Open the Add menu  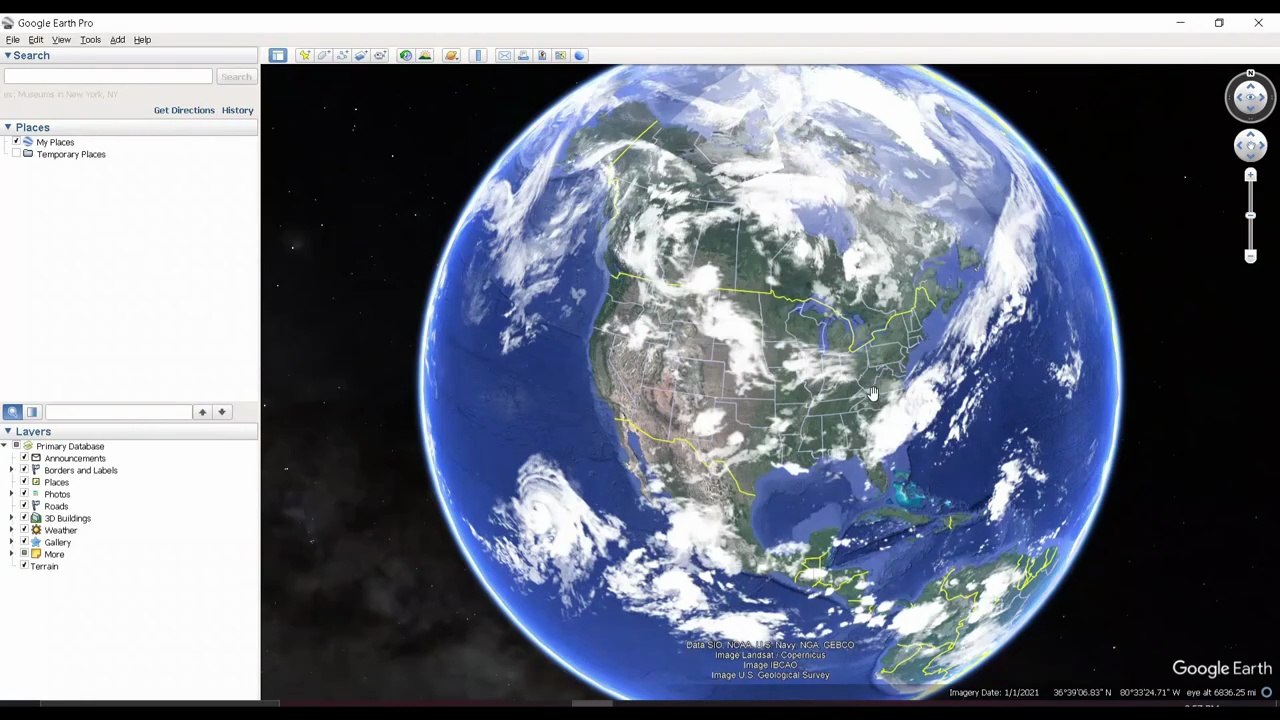coord(117,40)
